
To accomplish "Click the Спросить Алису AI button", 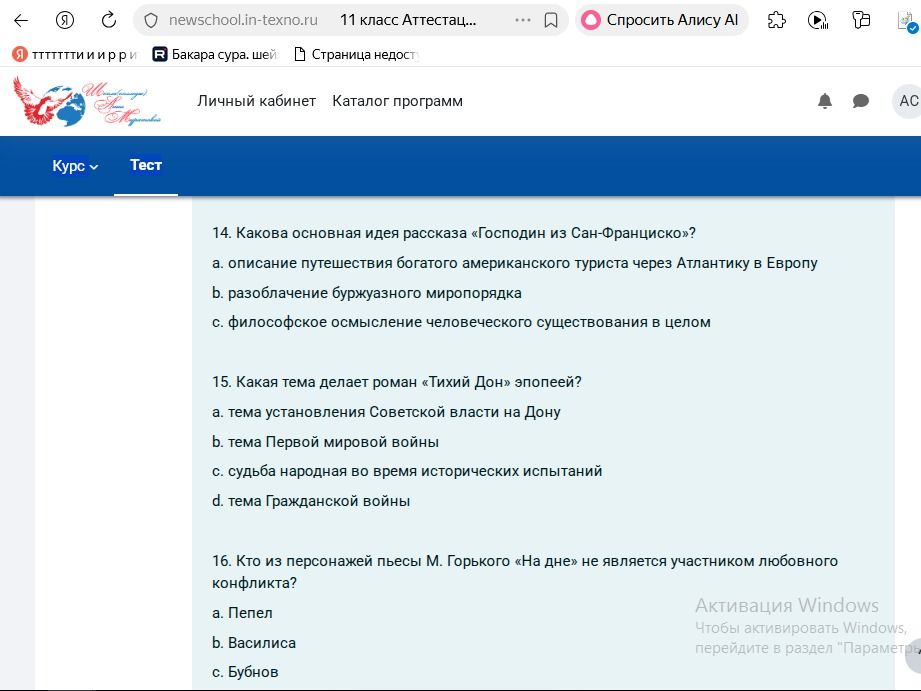I will point(661,21).
